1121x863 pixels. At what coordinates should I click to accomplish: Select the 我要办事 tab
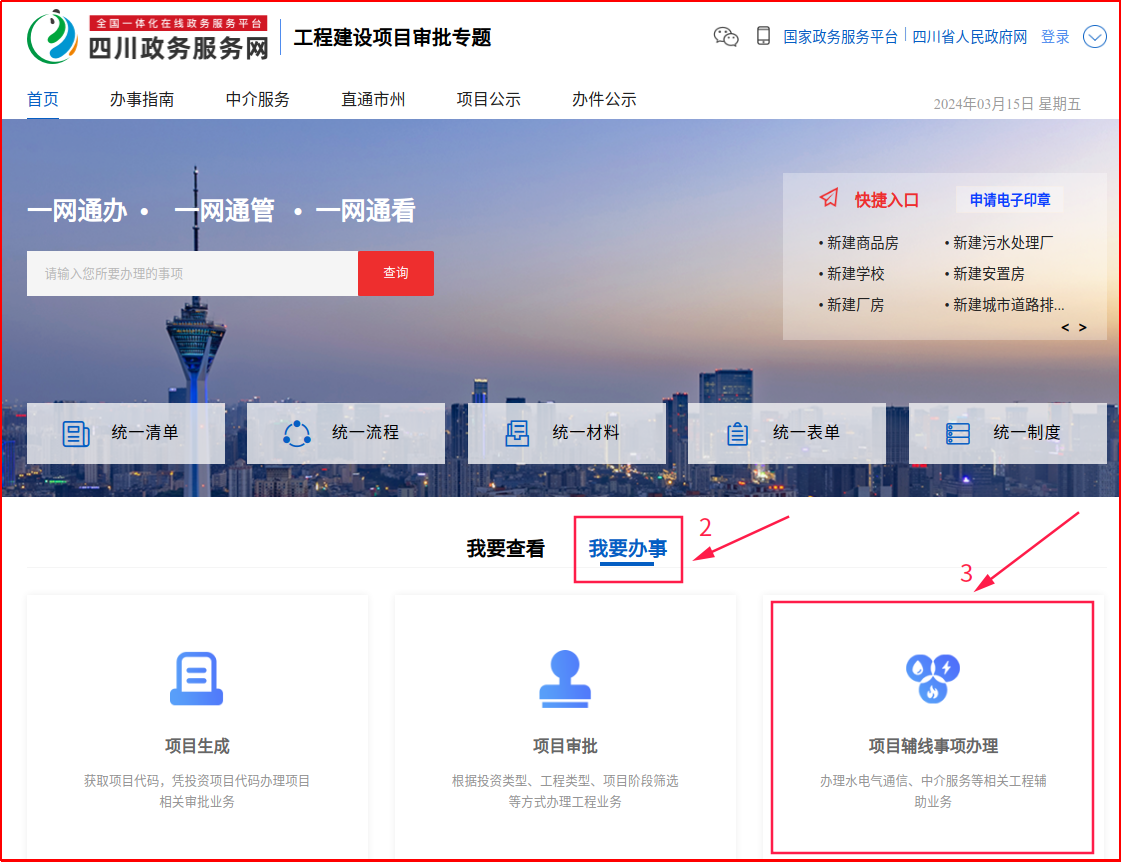(x=627, y=549)
